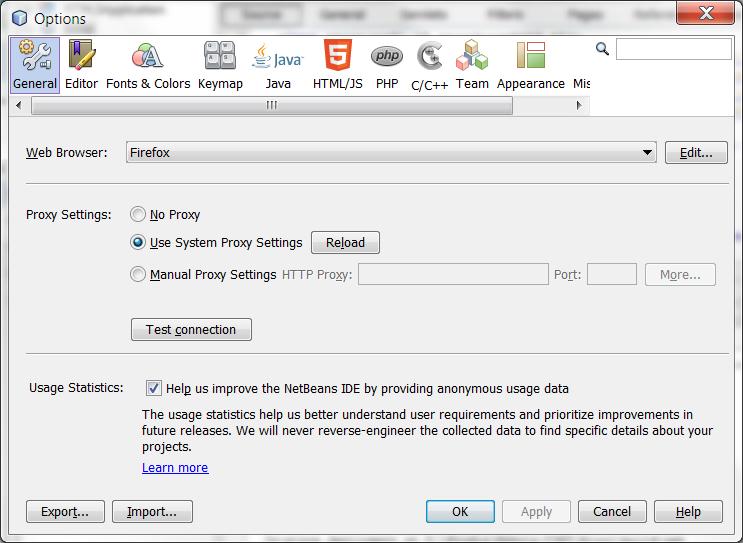Viewport: 743px width, 543px height.
Task: Confirm with the OK button
Action: 460,512
